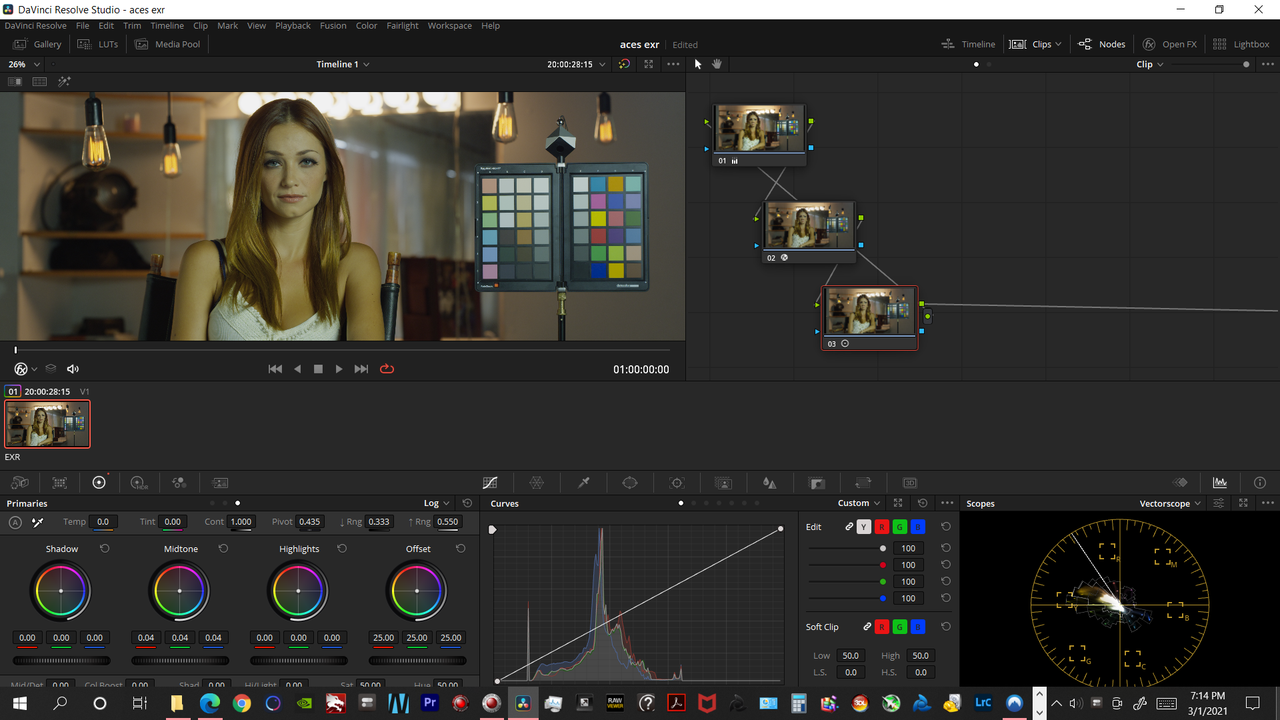Open the Vectorscope scope type dropdown
1280x720 pixels.
(1168, 504)
